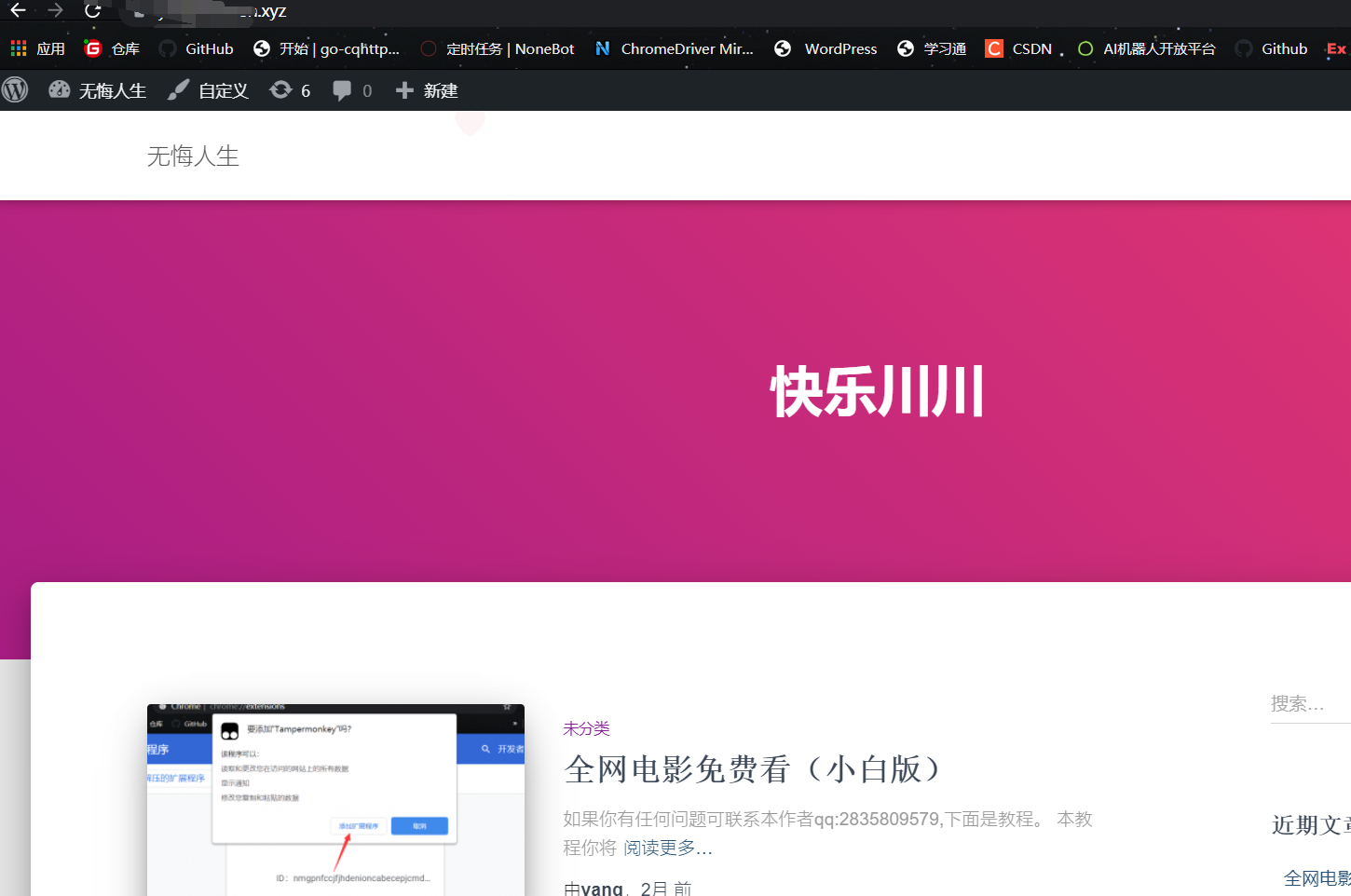Click the 未分类 category link
Image resolution: width=1351 pixels, height=896 pixels.
pos(586,728)
